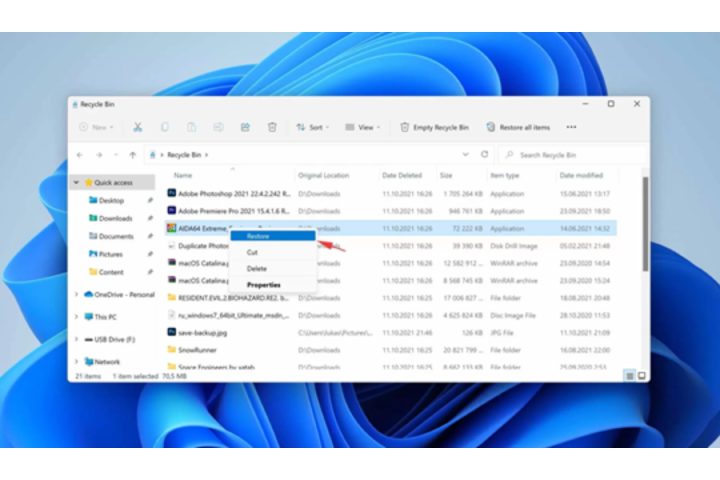This screenshot has width=720, height=480.
Task: Select Network in sidebar
Action: (x=102, y=362)
